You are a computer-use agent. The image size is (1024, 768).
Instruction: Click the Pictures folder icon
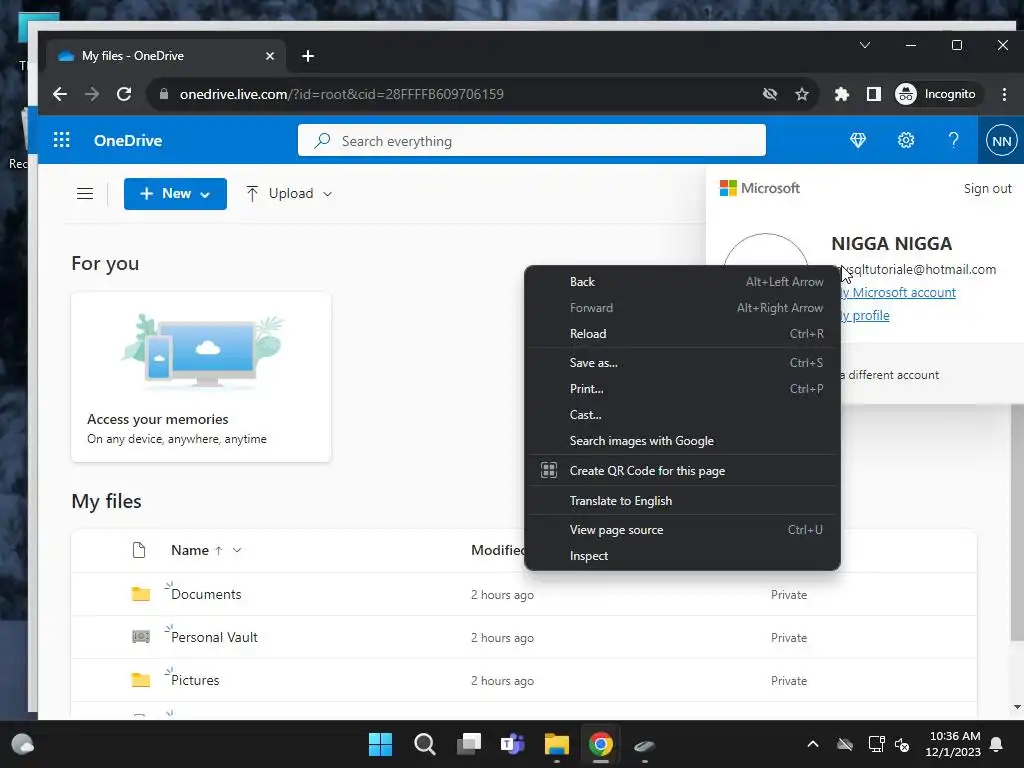tap(141, 680)
